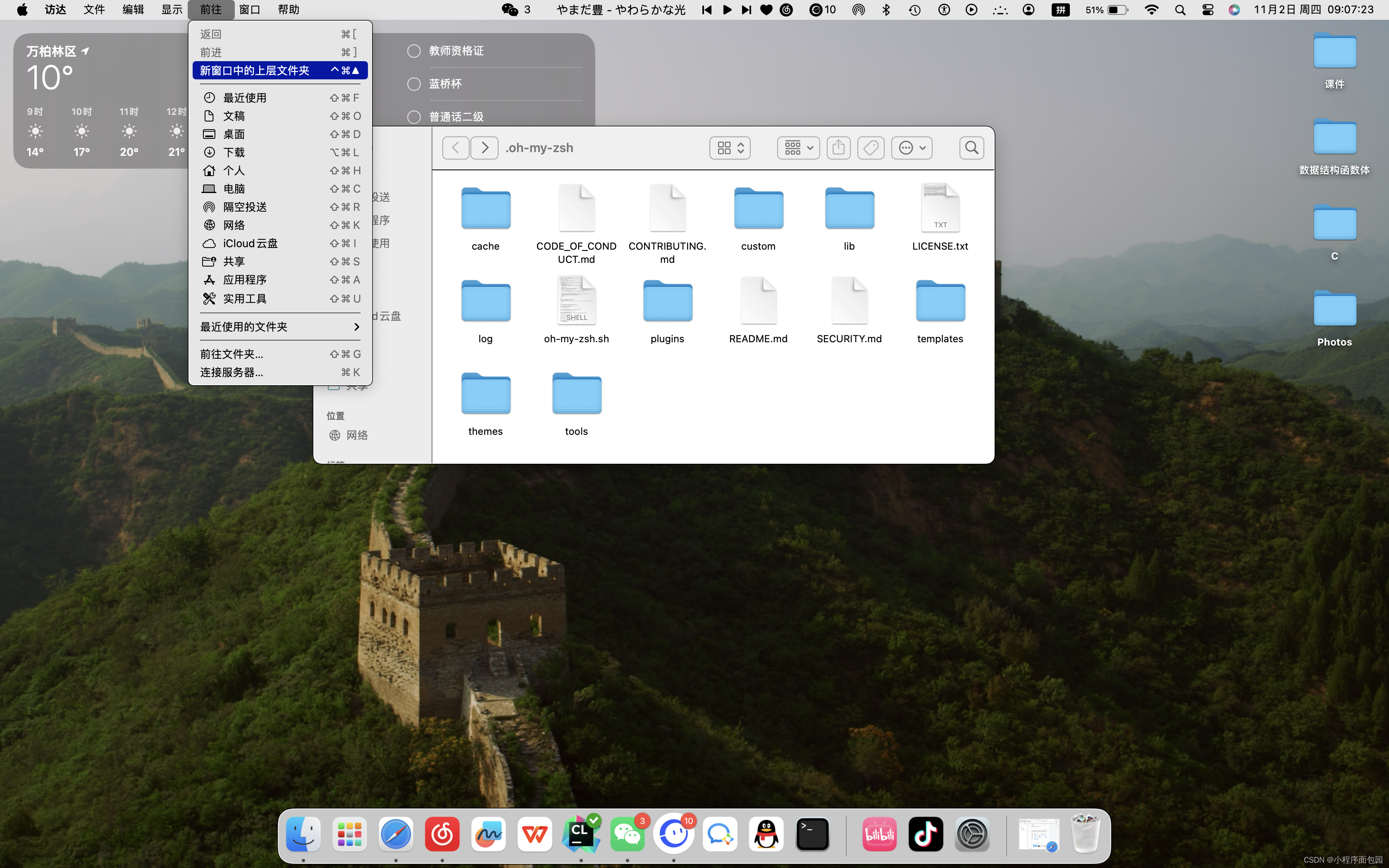Open Safari from the Dock
This screenshot has height=868, width=1389.
[x=396, y=834]
